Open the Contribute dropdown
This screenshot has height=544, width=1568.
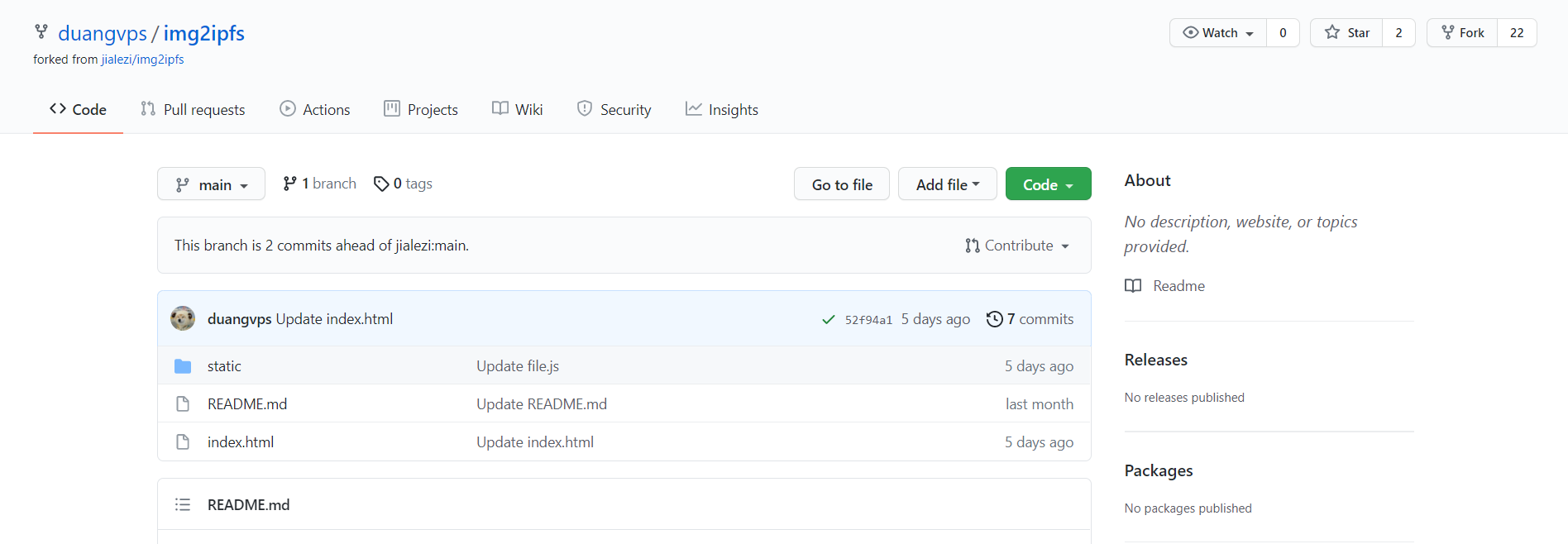tap(1017, 246)
